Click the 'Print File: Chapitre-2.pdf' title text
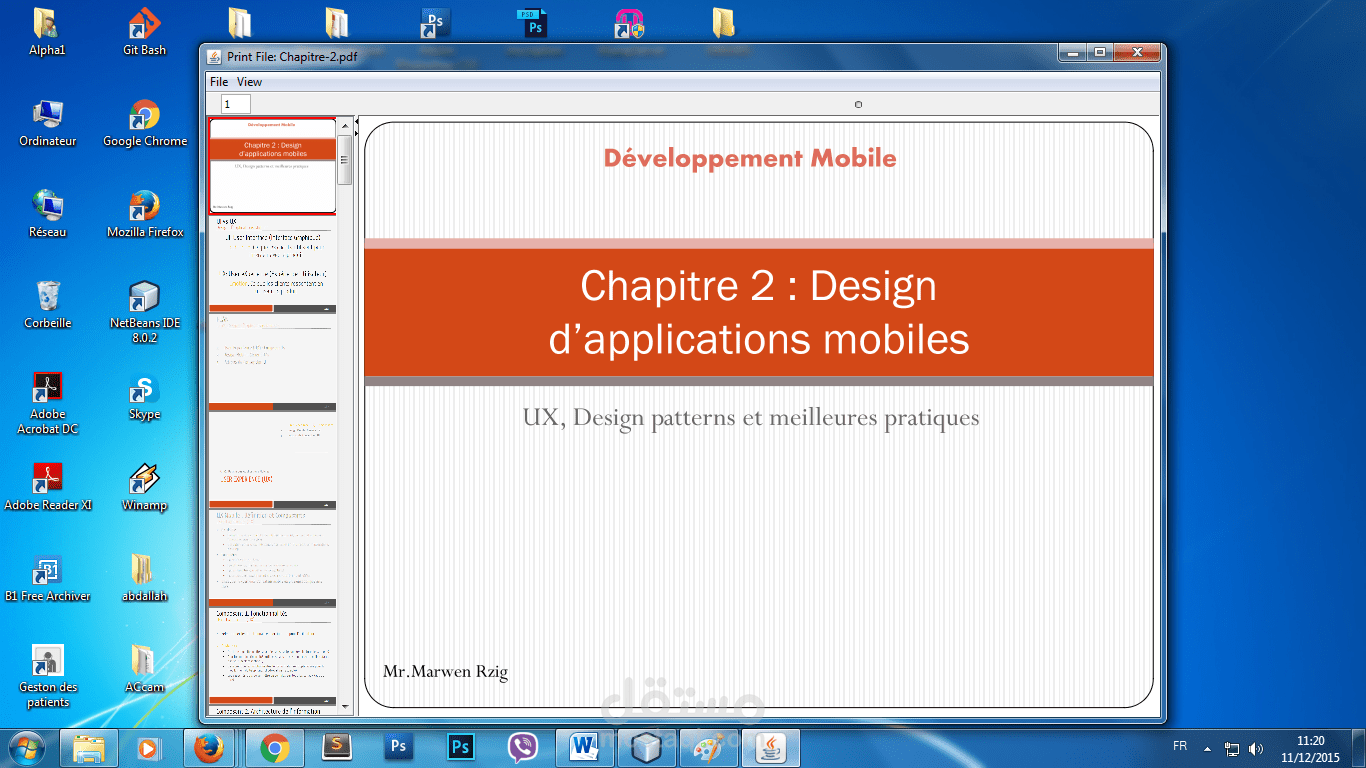The image size is (1366, 768). pyautogui.click(x=292, y=57)
